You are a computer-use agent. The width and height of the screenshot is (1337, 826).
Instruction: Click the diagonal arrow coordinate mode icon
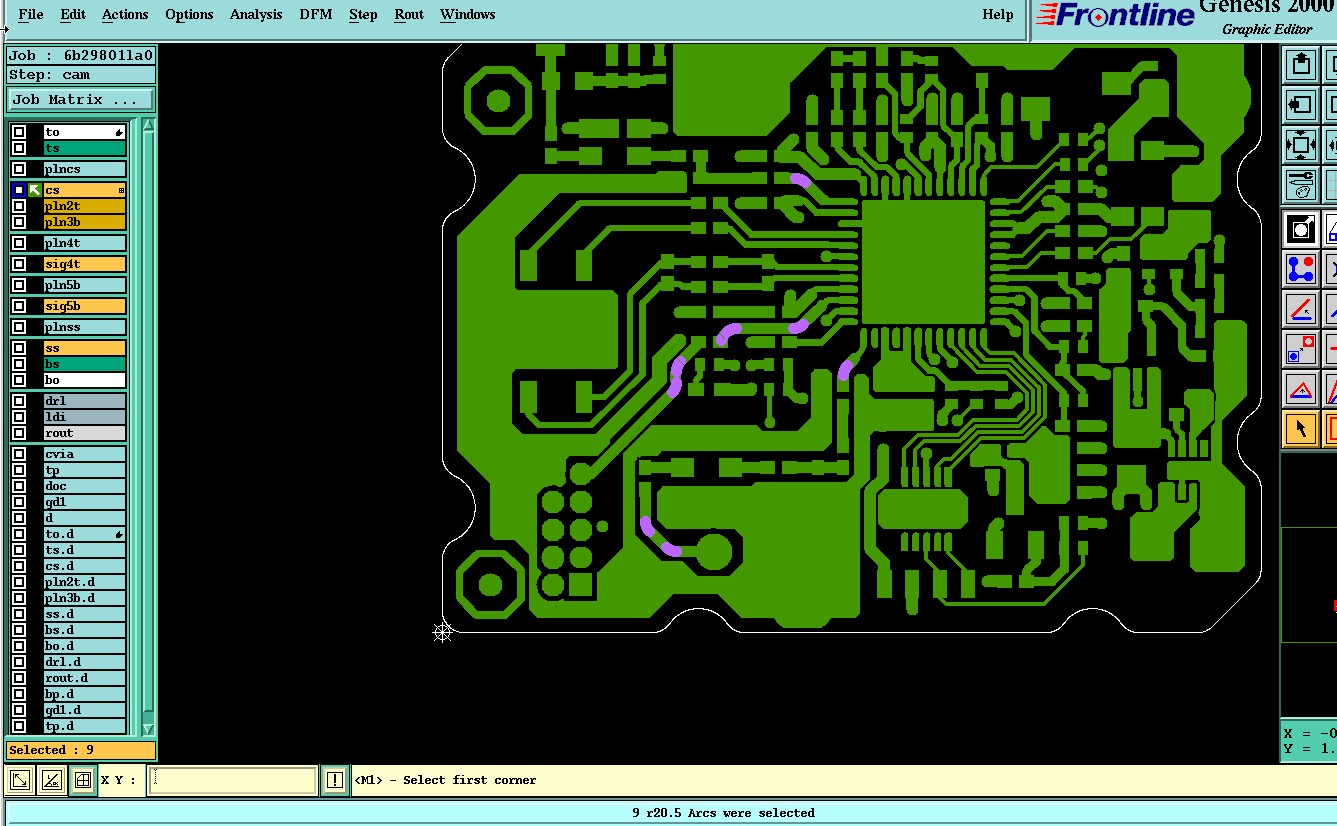point(20,780)
